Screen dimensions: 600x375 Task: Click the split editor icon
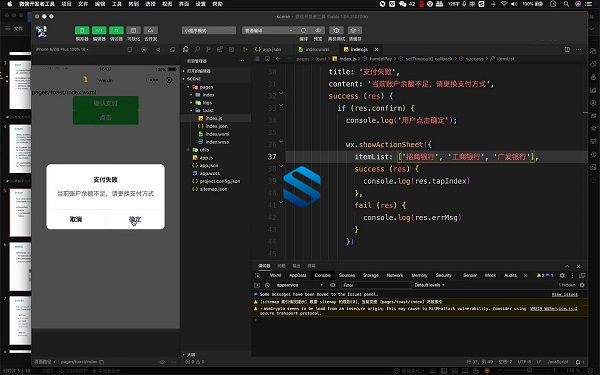click(567, 49)
